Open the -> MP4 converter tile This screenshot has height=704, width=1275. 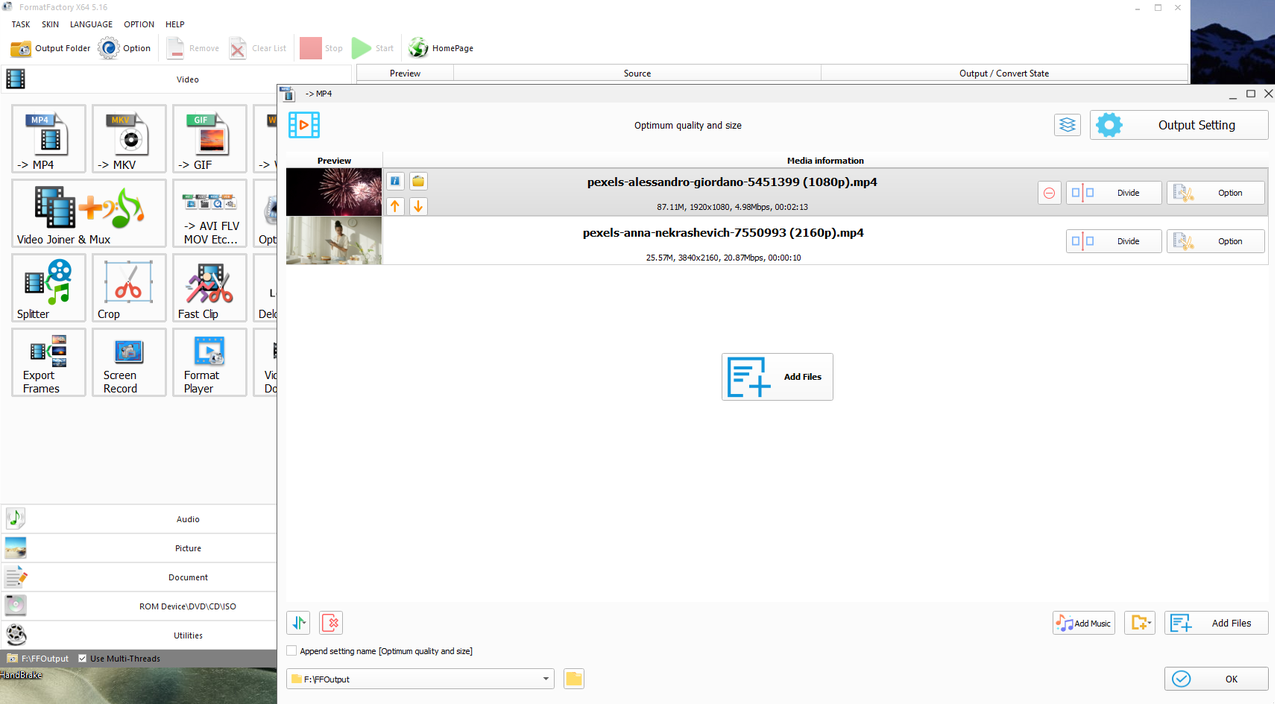48,139
